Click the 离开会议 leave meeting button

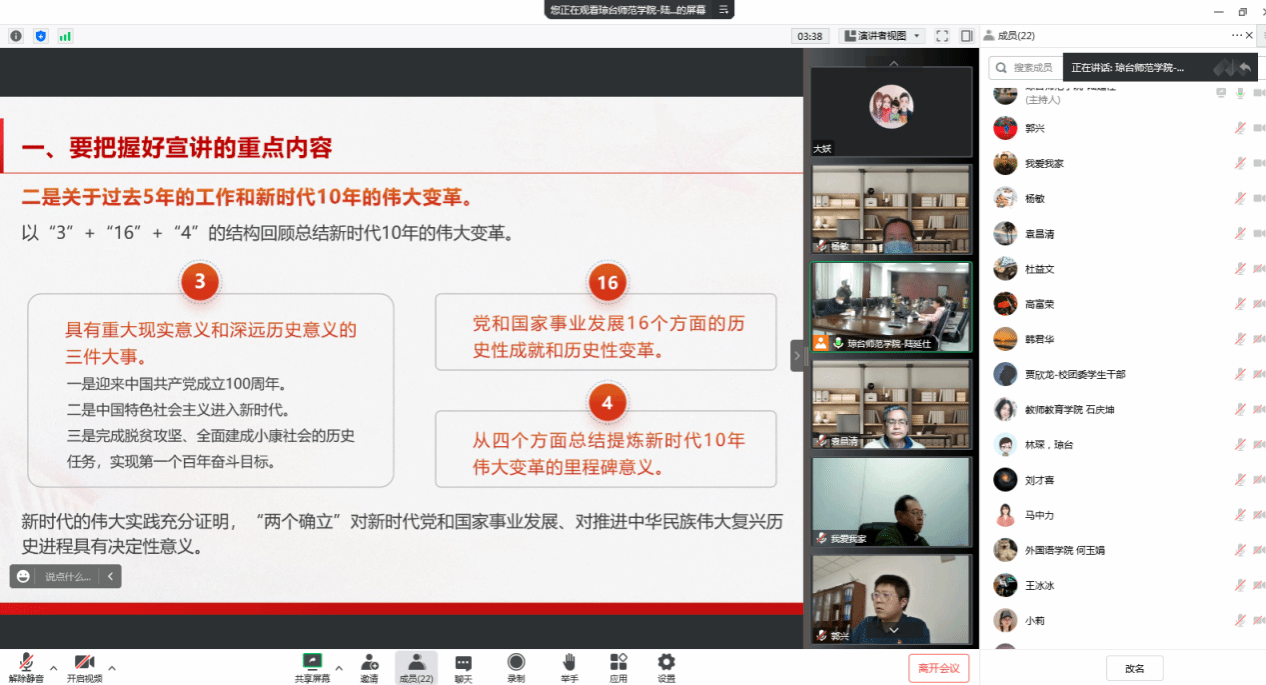pos(938,668)
